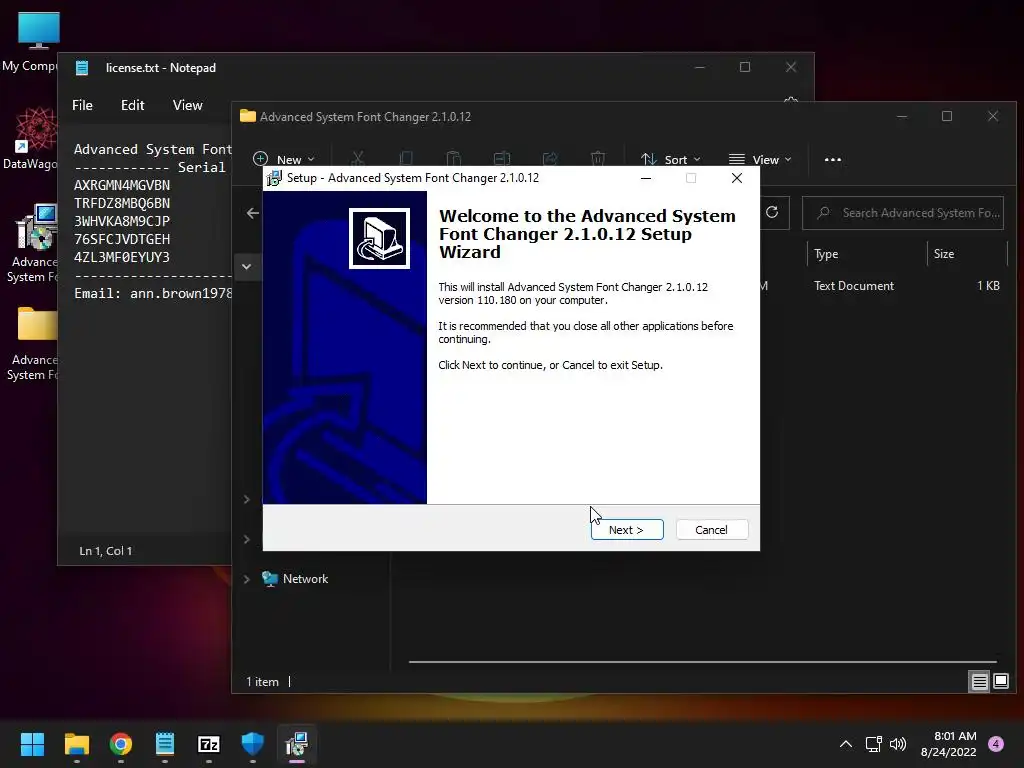Cancel the Advanced System Font Changer setup
Screen dimensions: 1024x768
click(x=711, y=530)
